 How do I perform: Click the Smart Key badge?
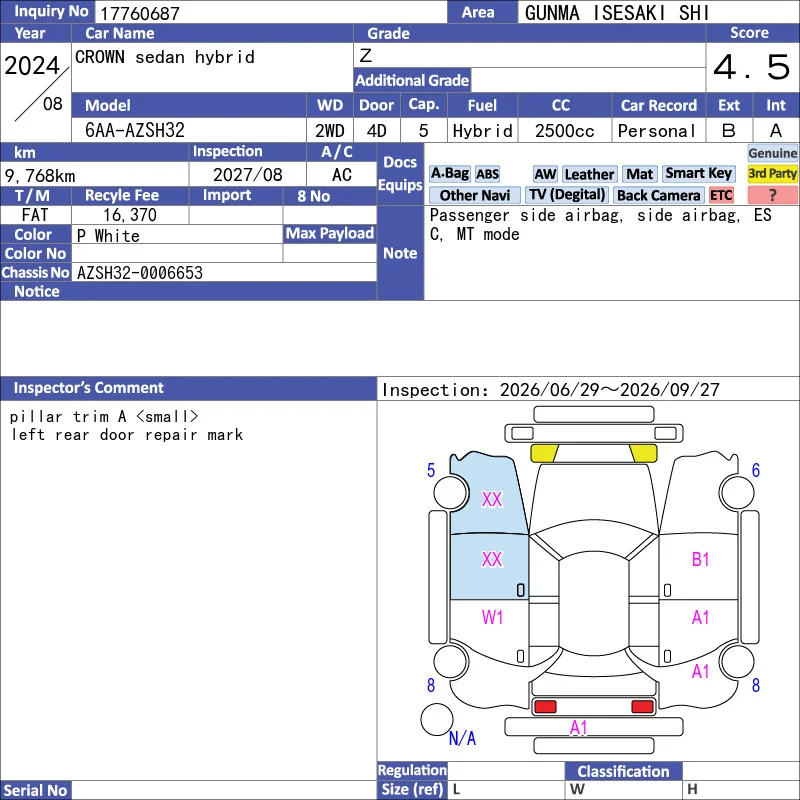[698, 173]
